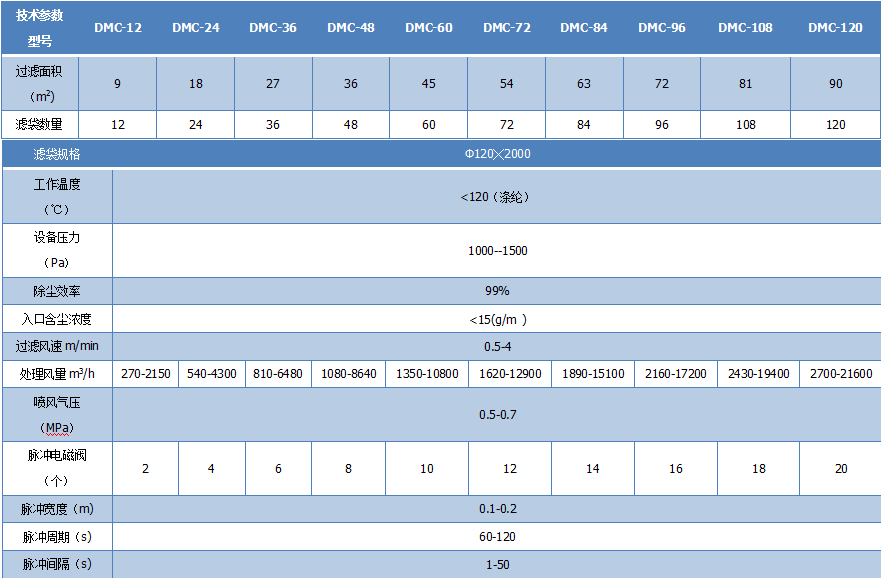
Task: Select the 270-2150 air volume cell
Action: click(146, 373)
